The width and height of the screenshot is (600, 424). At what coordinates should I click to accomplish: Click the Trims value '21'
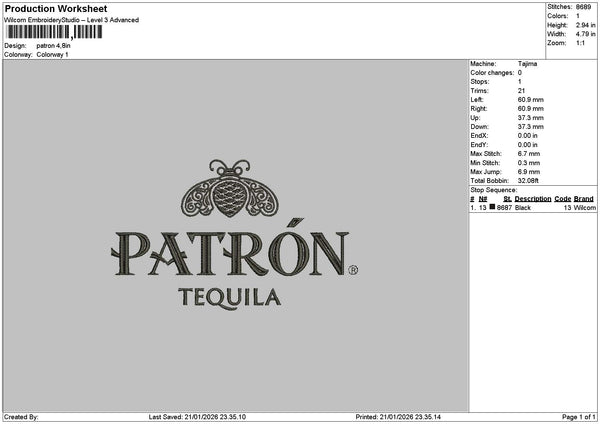tap(521, 91)
